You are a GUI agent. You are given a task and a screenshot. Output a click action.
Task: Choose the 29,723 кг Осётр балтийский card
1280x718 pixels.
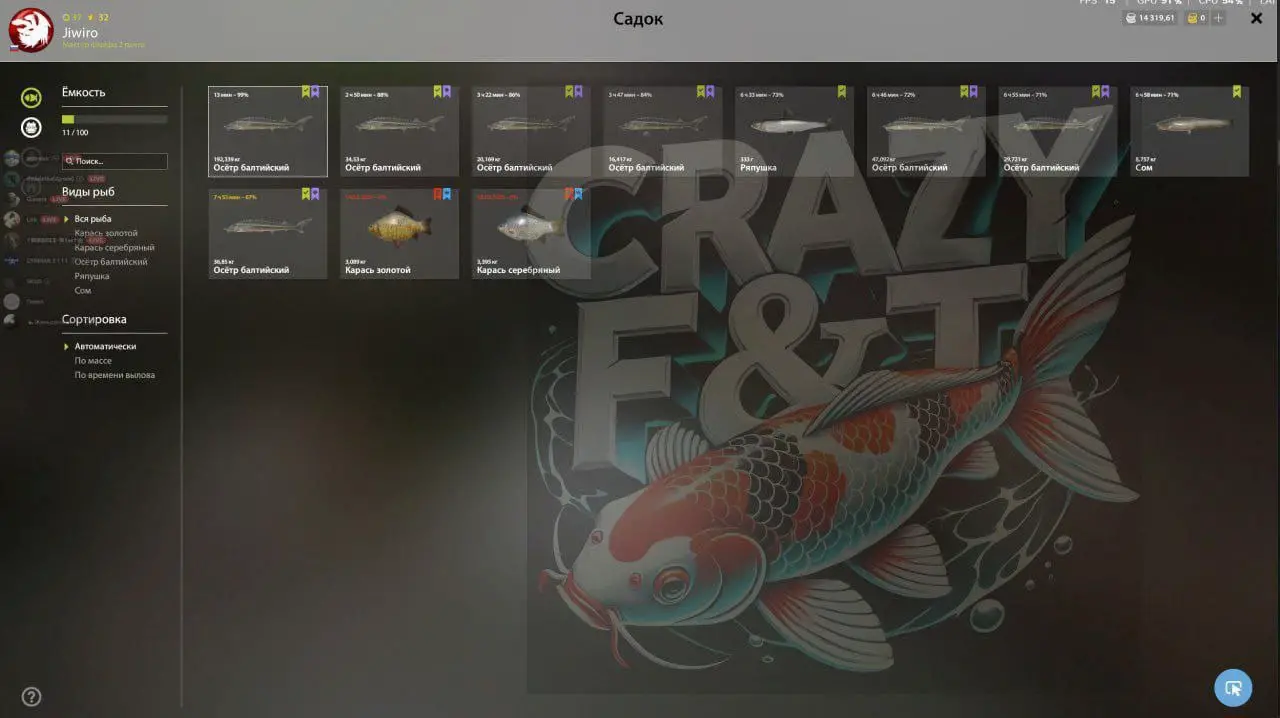point(1058,131)
